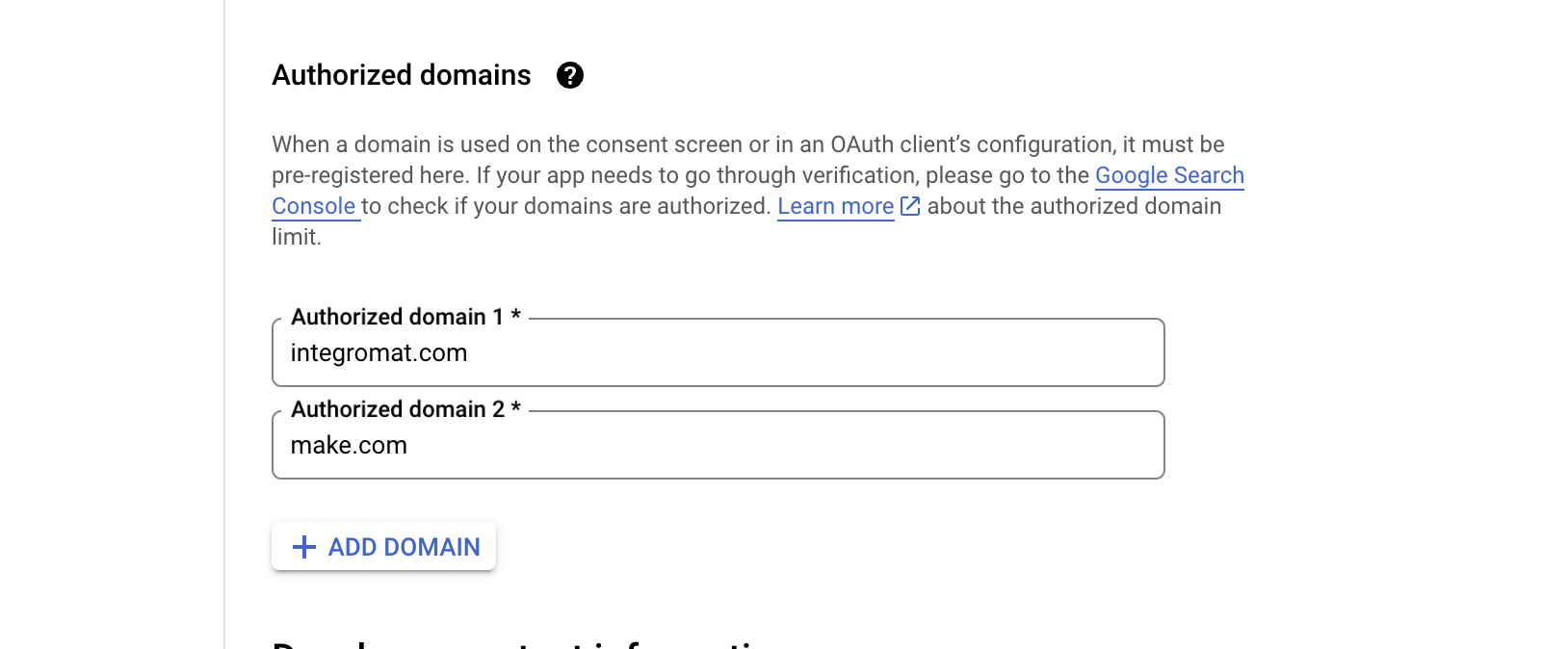
Task: Click the integromat.com text in the field
Action: click(379, 353)
